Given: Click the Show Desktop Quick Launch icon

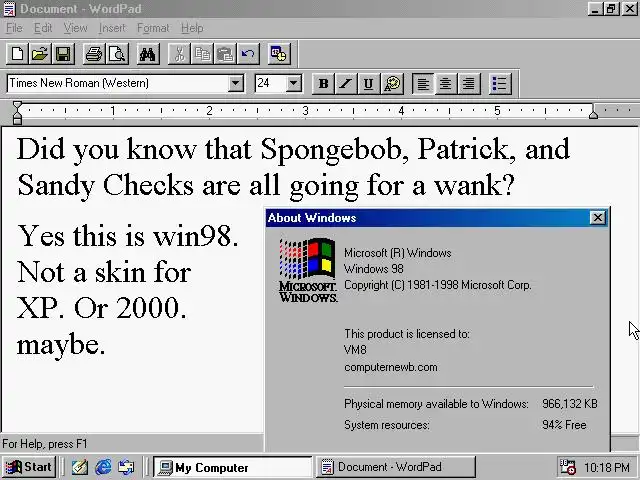Looking at the screenshot, I should click(80, 467).
